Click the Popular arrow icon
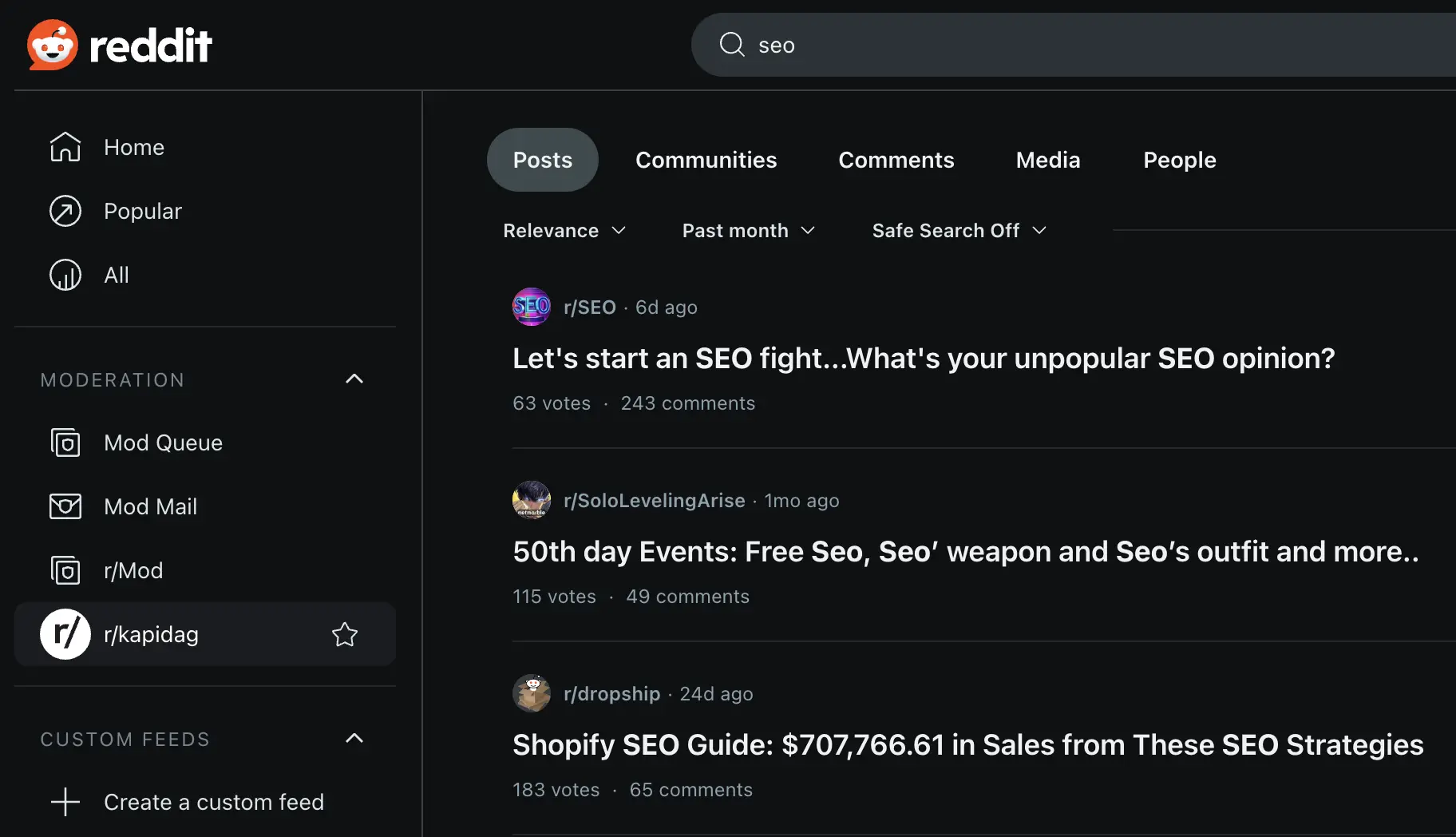This screenshot has height=837, width=1456. pos(65,211)
